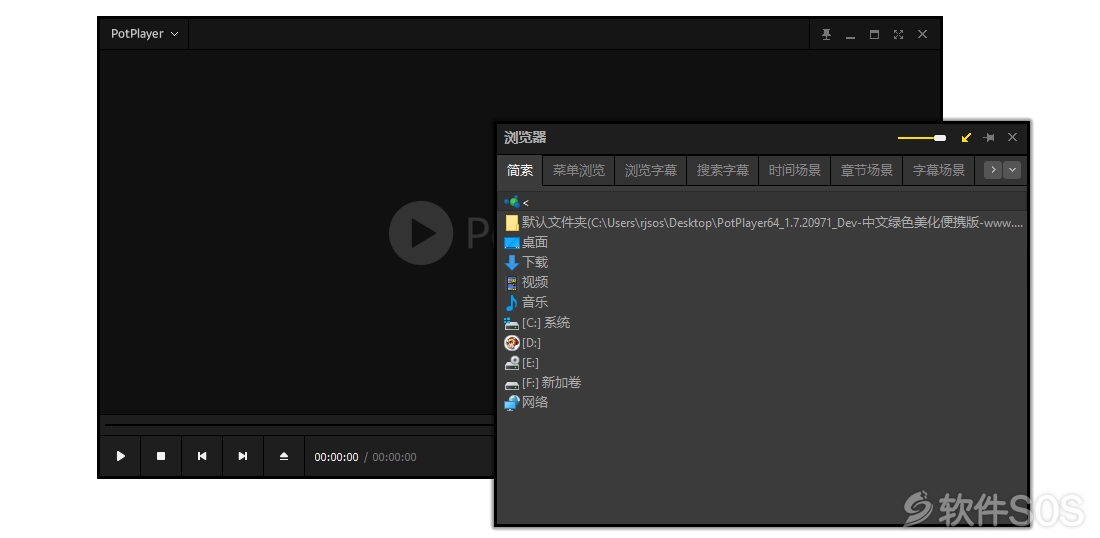Click the monitor icon beside 桌面

coord(512,243)
